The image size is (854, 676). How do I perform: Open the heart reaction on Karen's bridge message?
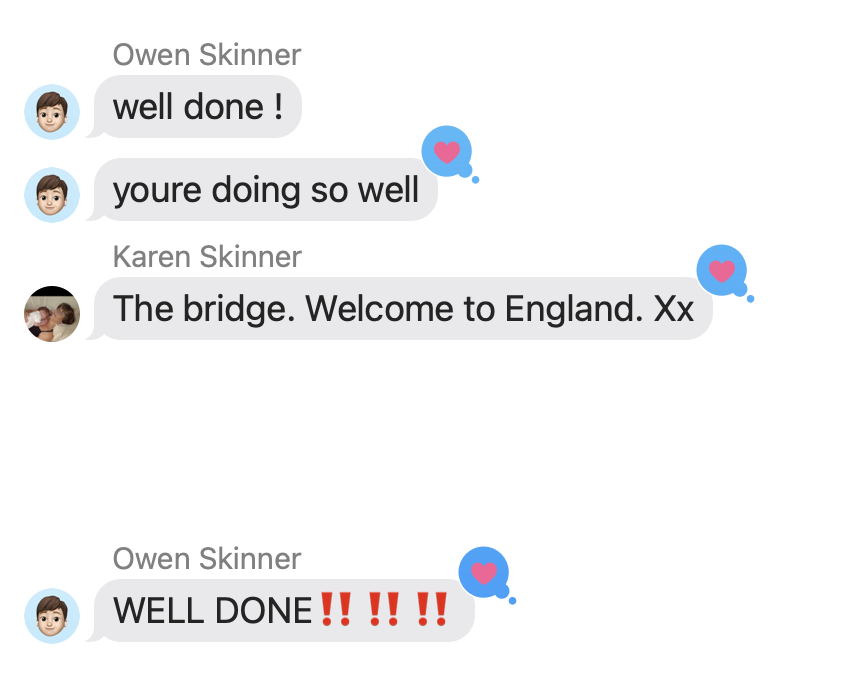point(722,271)
